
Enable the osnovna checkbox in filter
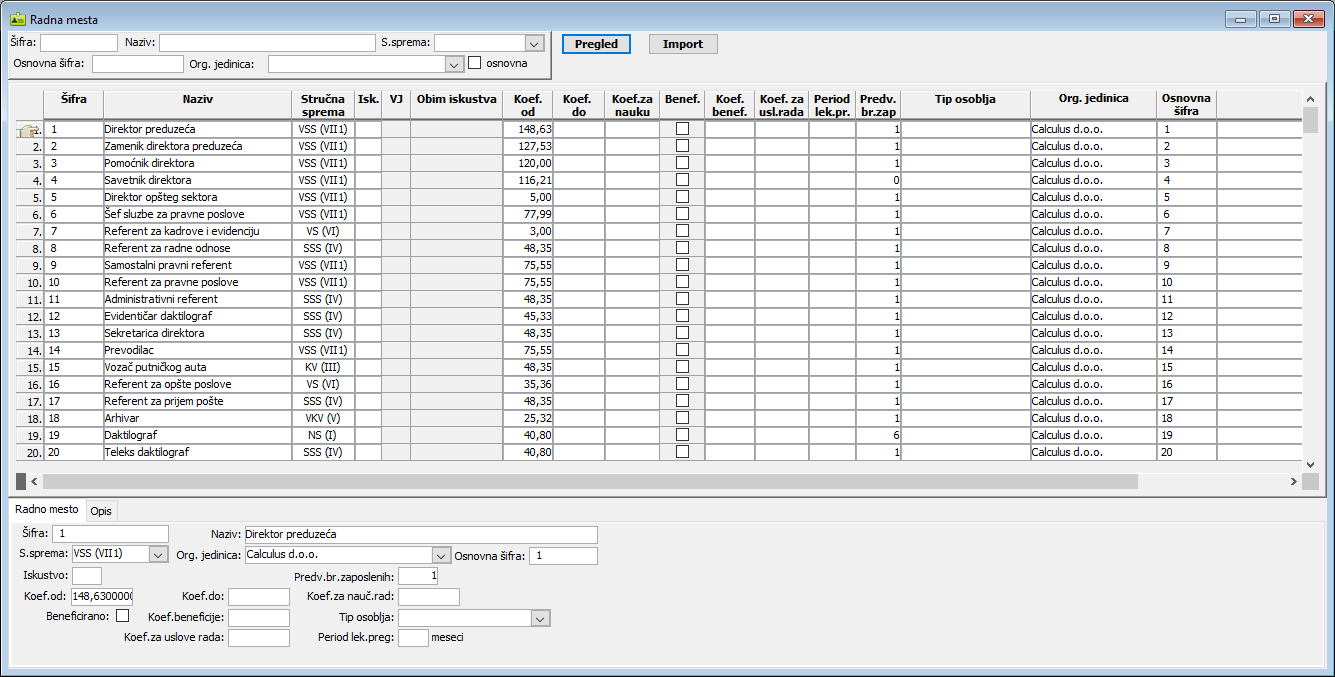(x=475, y=63)
